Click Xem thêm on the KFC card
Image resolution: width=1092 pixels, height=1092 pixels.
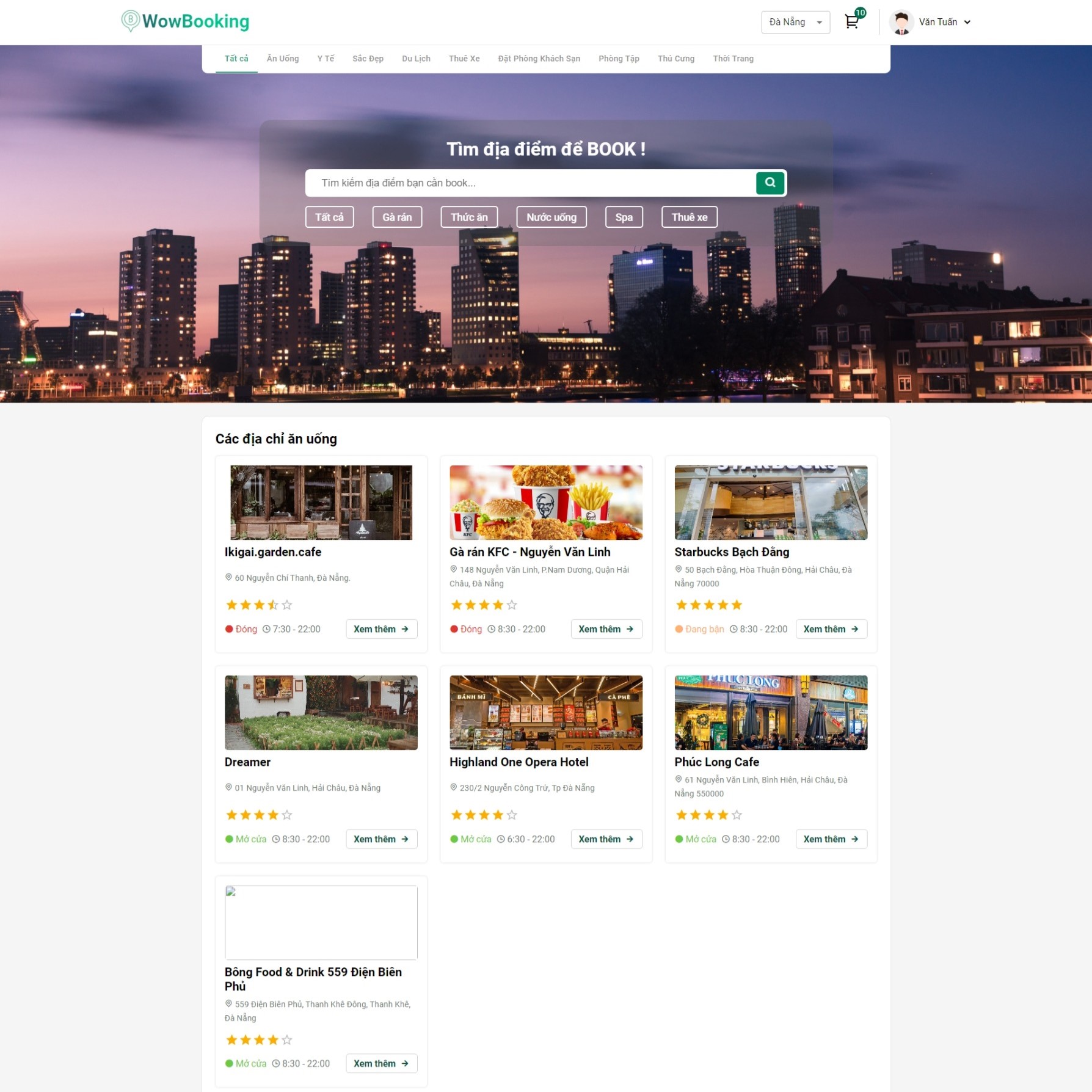point(606,629)
